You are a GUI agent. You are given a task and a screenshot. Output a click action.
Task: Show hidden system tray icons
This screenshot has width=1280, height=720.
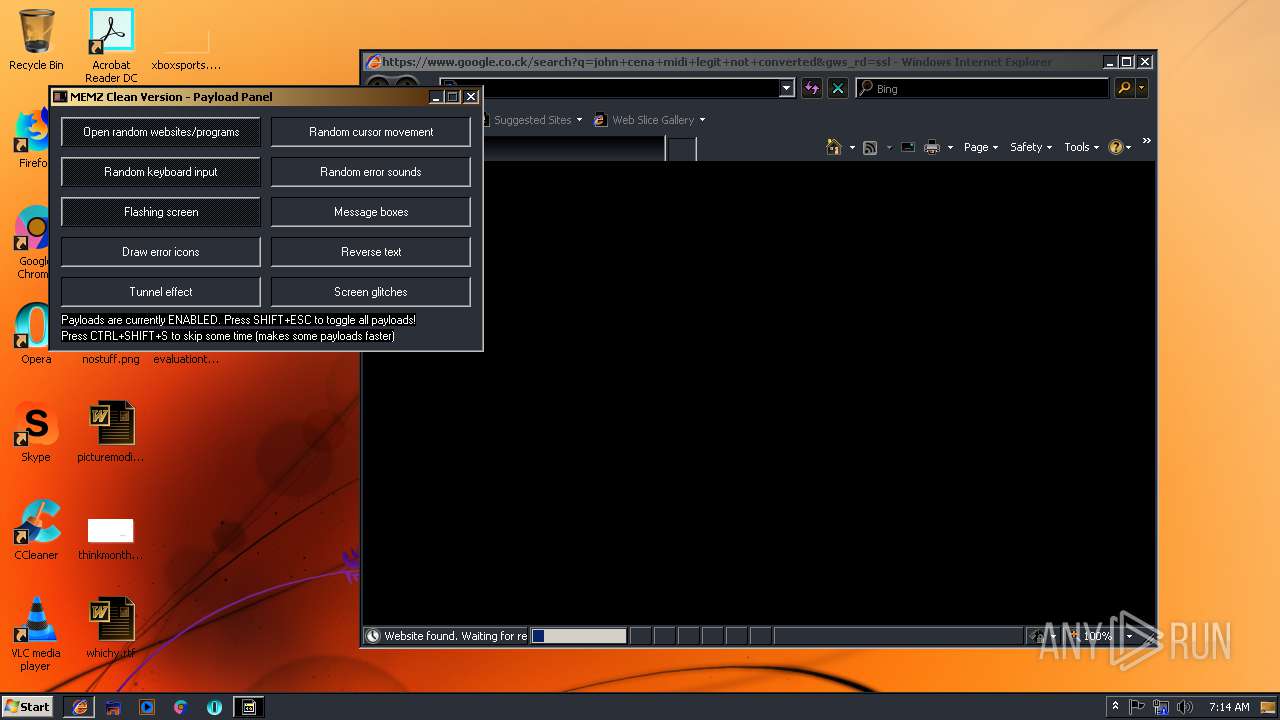point(1115,706)
